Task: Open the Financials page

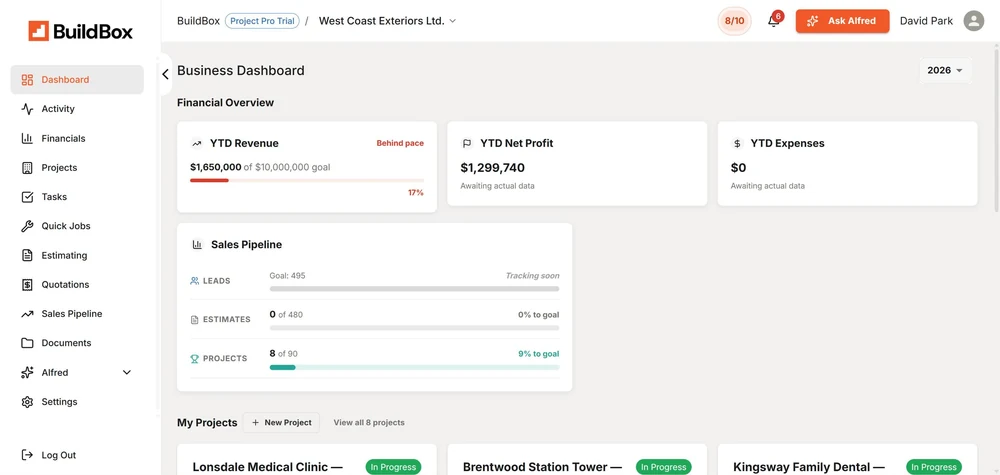Action: coord(77,138)
